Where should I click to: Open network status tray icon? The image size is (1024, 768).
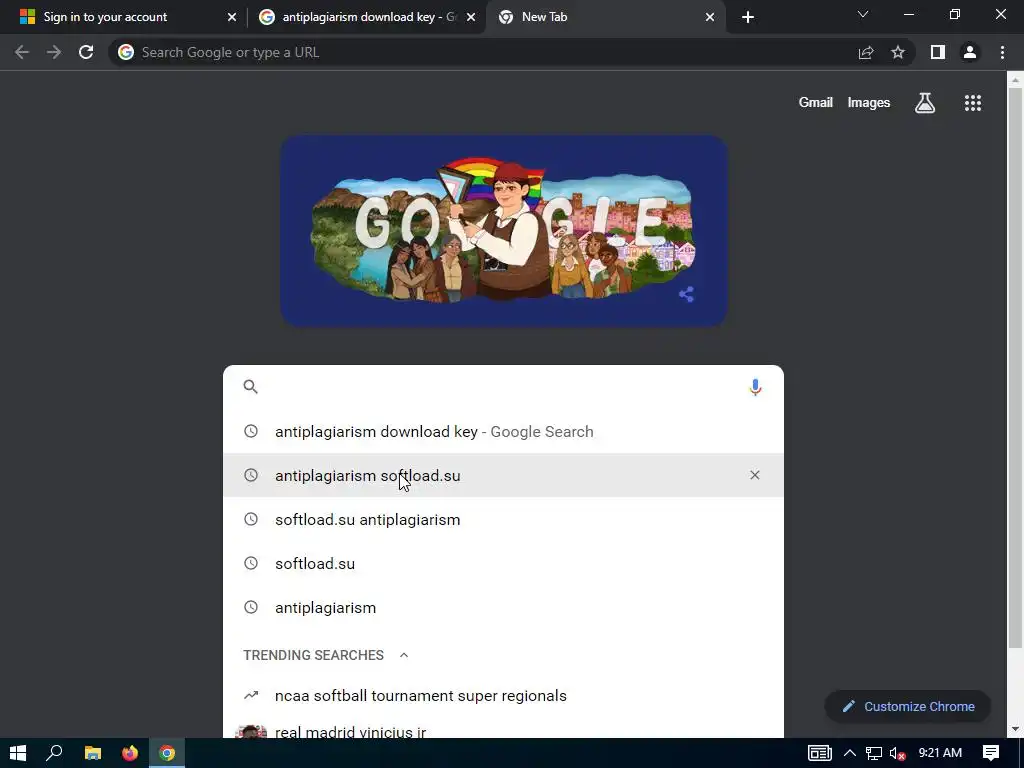click(874, 753)
